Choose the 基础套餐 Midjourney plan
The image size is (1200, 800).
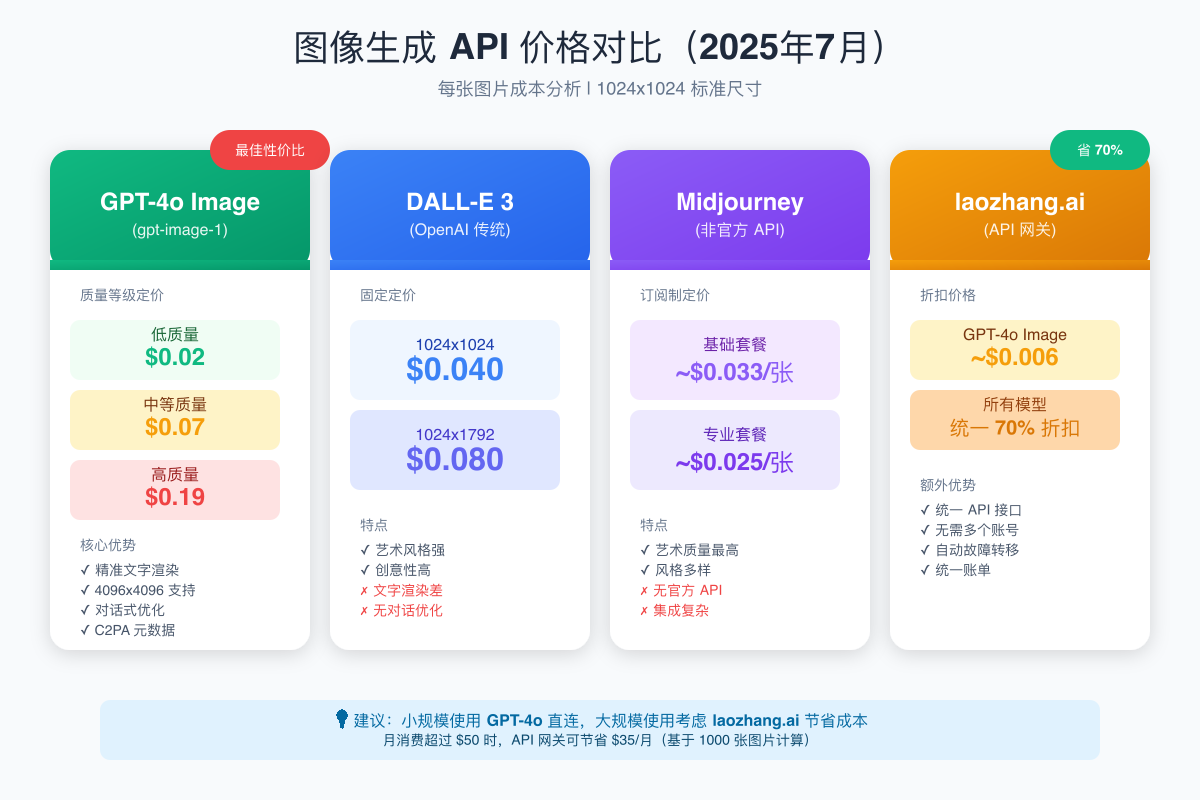(735, 359)
